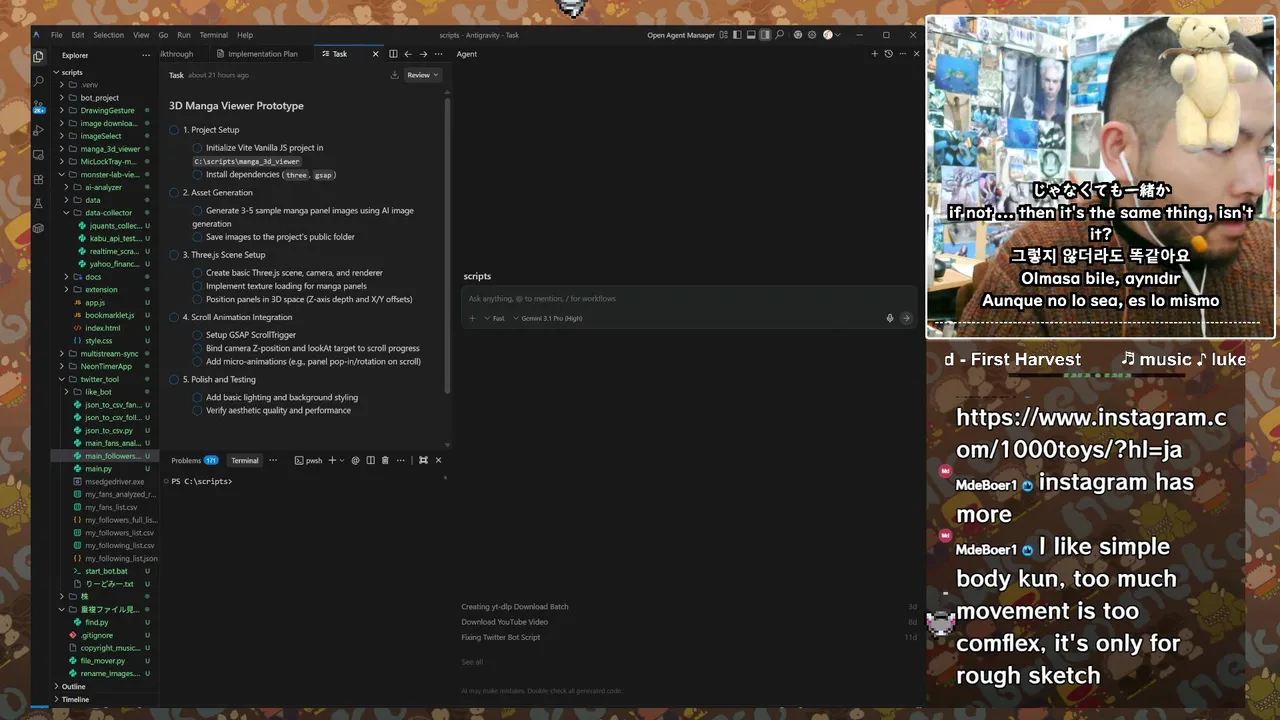
Task: Check 'Initialize Vite Vanilla JS project' item
Action: 198,148
